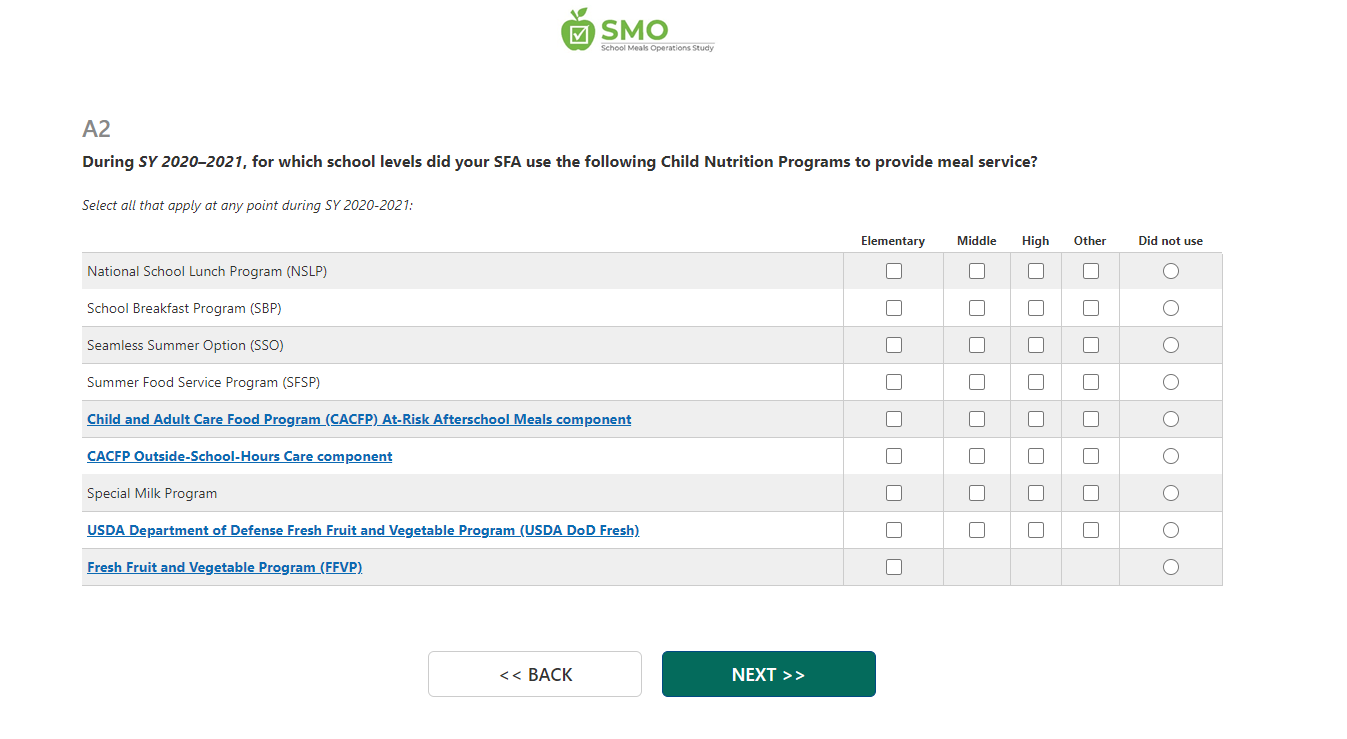This screenshot has height=739, width=1347.
Task: Check Middle for Special Milk Program
Action: coord(977,493)
